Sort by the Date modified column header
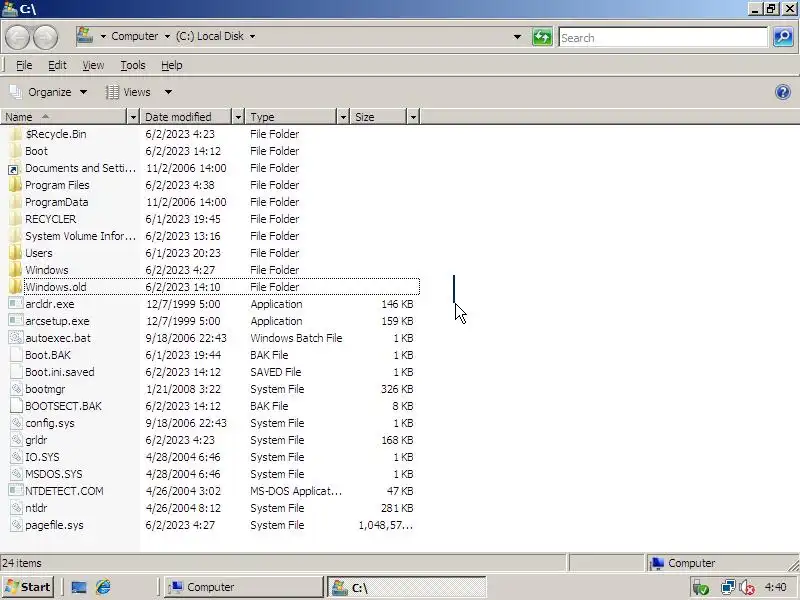The height and width of the screenshot is (600, 800). click(186, 117)
